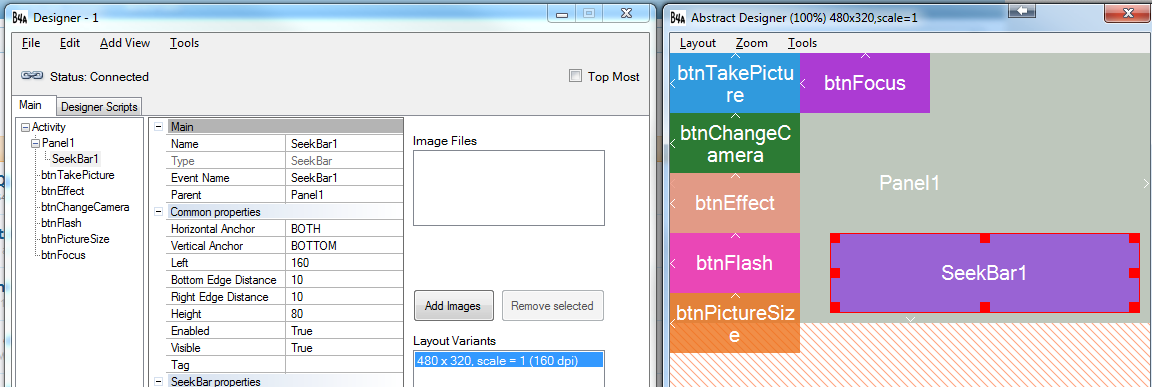Click the Horizontal Anchor value BOTH

344,228
